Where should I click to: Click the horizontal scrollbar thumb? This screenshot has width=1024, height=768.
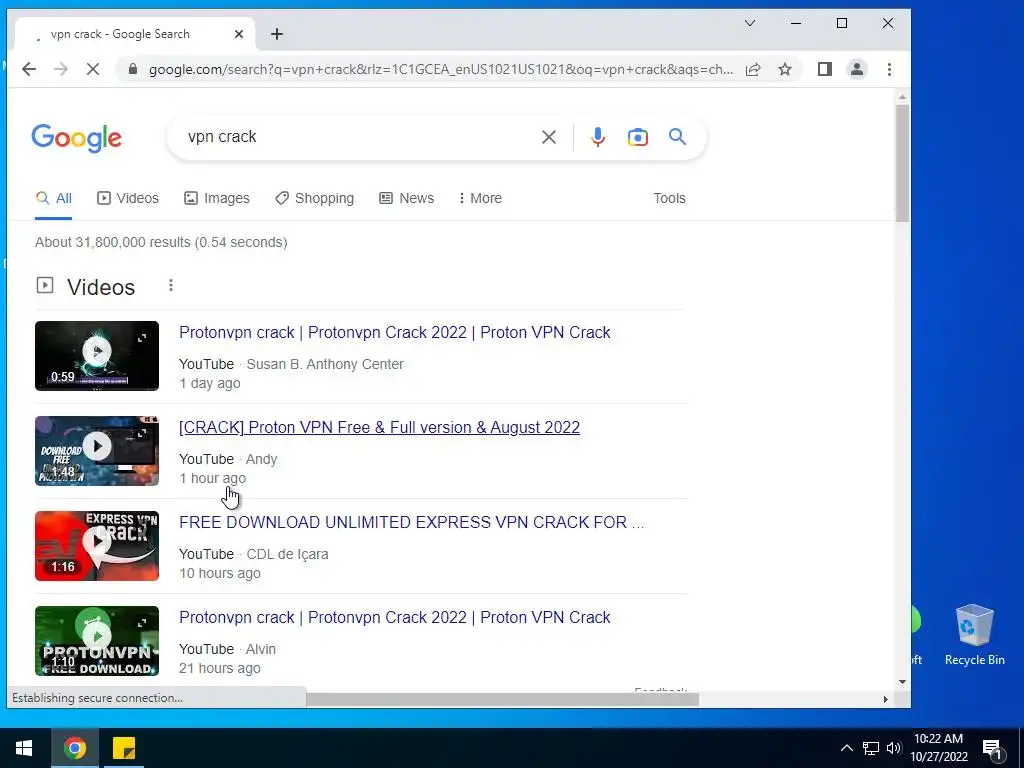(503, 699)
